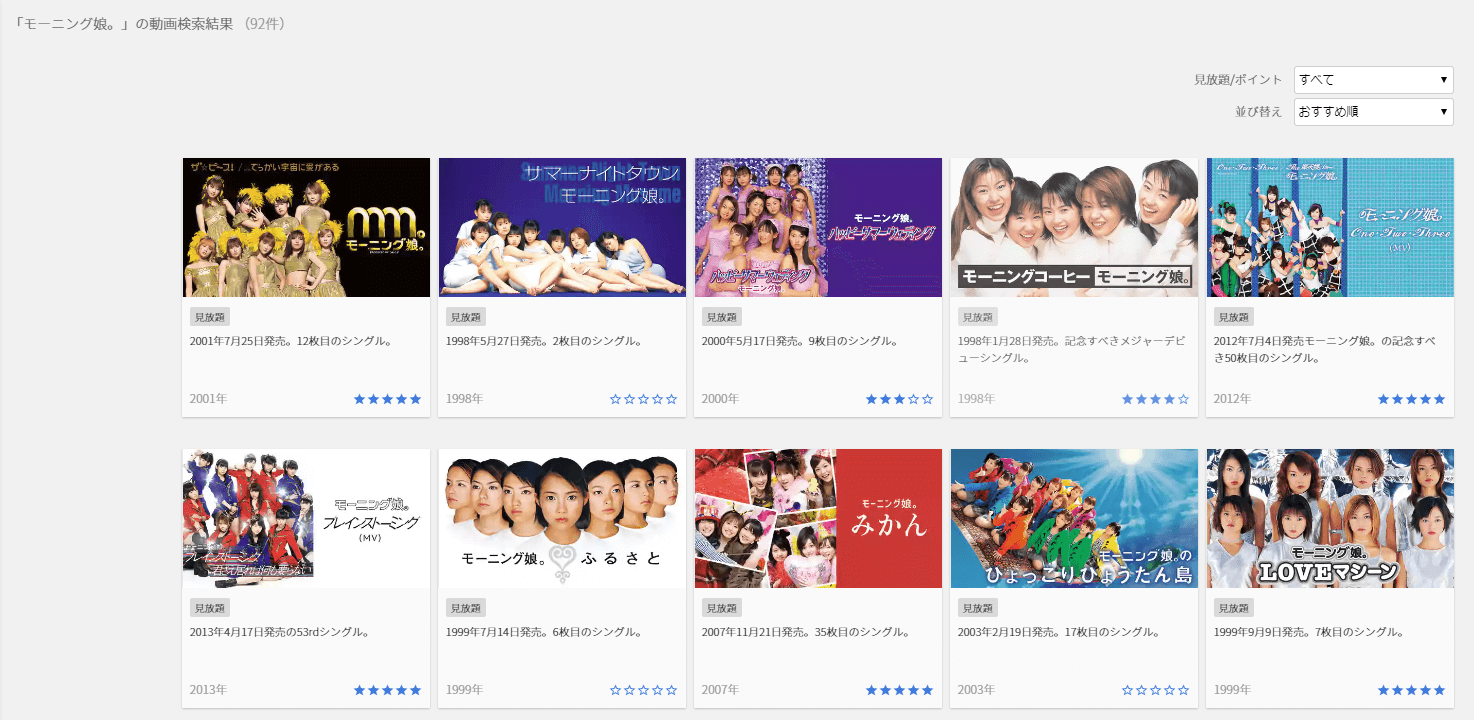Click the 2013年 year label
The height and width of the screenshot is (720, 1474).
click(208, 690)
